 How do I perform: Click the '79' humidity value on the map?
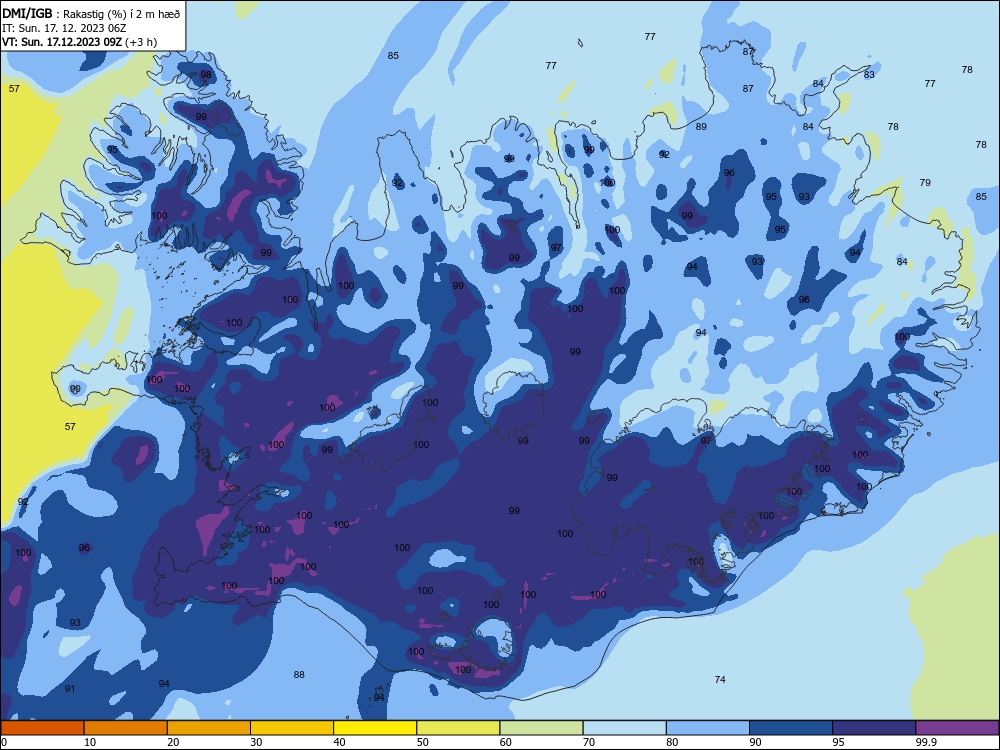coord(925,182)
